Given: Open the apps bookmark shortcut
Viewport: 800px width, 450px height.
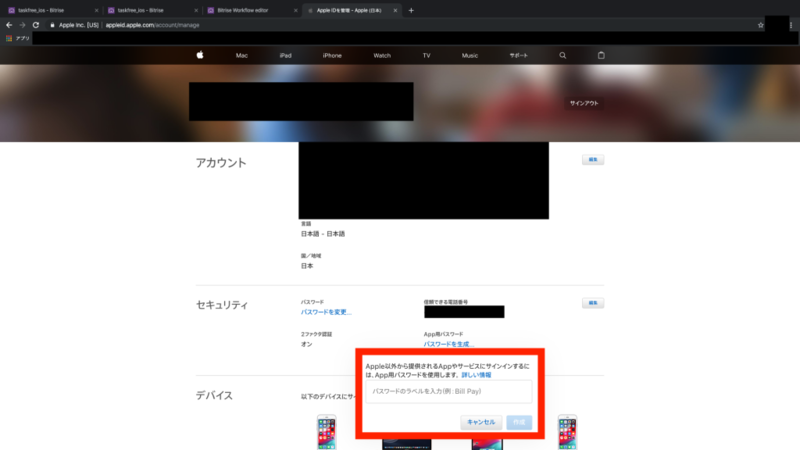Looking at the screenshot, I should pyautogui.click(x=17, y=38).
